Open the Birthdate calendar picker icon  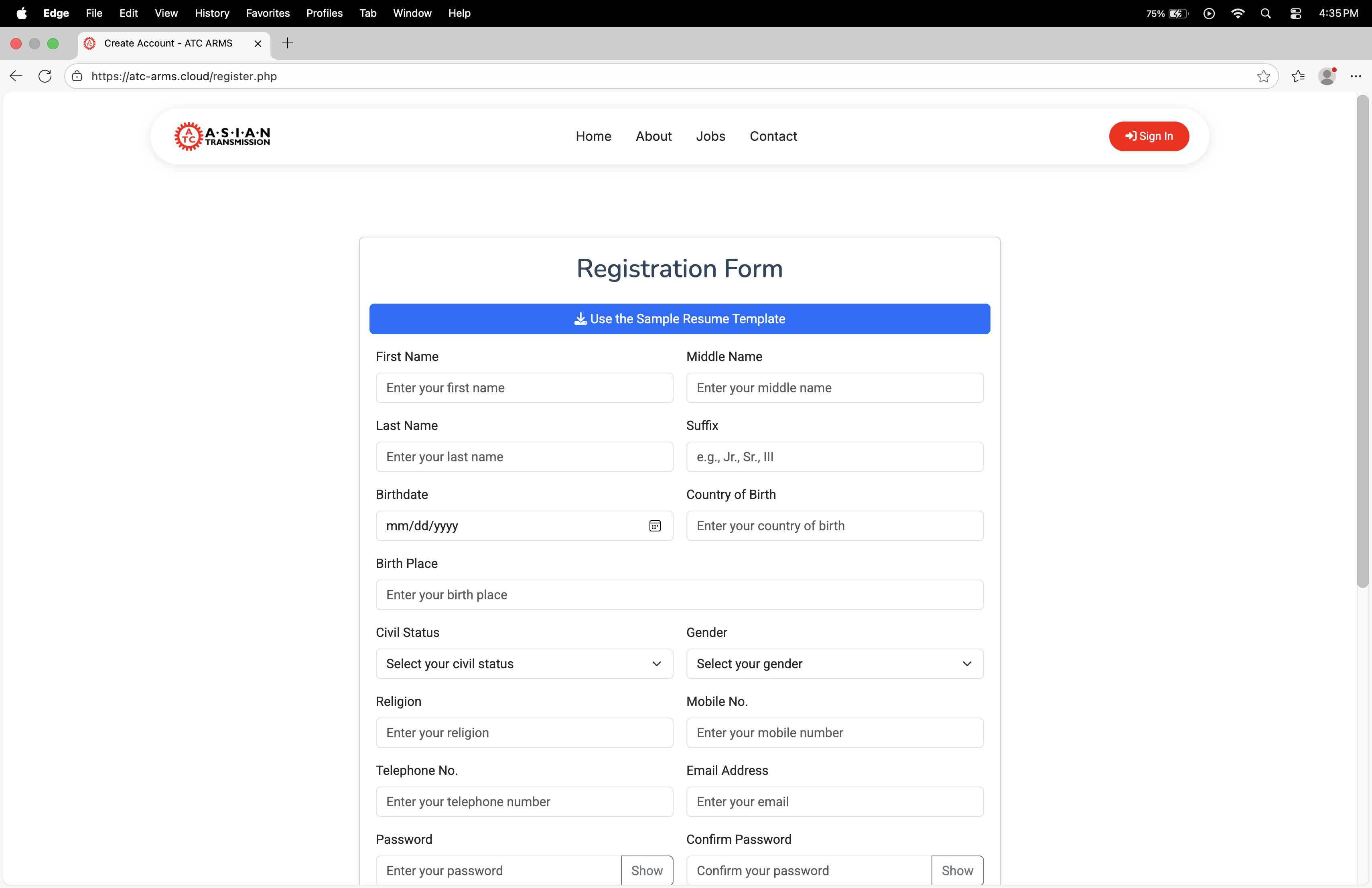655,525
